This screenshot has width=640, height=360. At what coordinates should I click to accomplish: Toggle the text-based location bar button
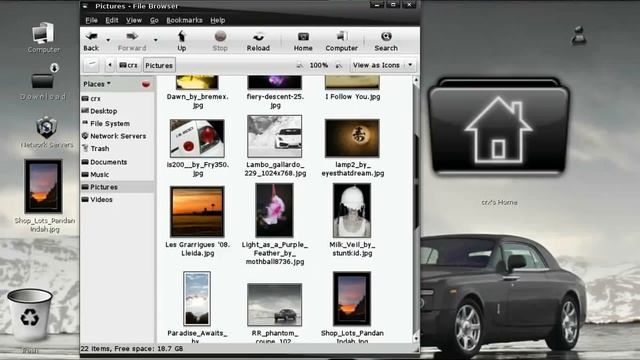point(91,65)
